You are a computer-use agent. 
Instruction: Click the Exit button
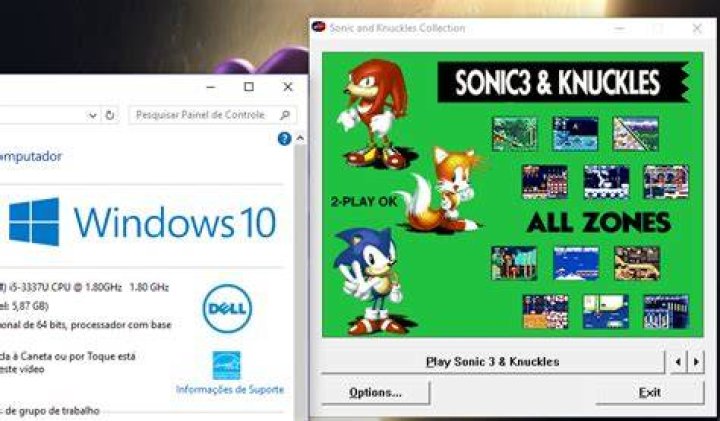pyautogui.click(x=650, y=393)
